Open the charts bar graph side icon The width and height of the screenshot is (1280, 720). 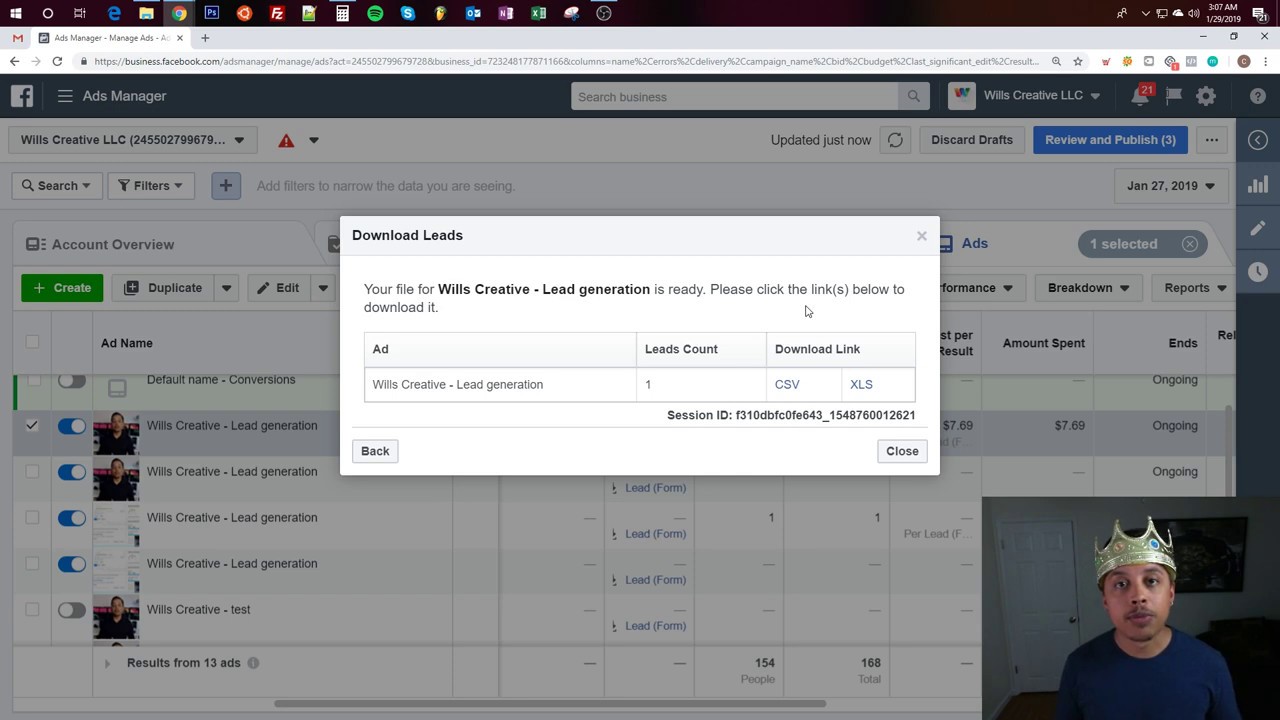(x=1258, y=185)
